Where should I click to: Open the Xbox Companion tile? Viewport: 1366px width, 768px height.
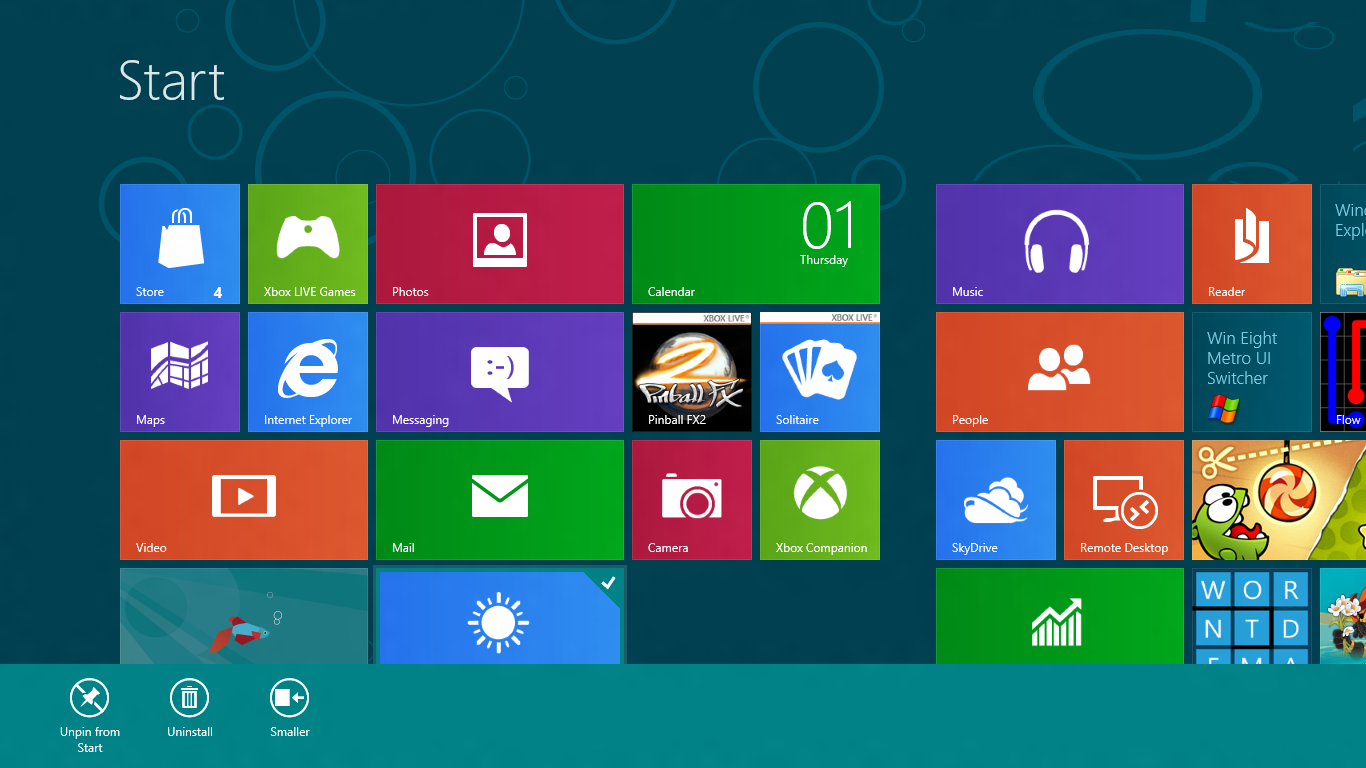click(820, 500)
